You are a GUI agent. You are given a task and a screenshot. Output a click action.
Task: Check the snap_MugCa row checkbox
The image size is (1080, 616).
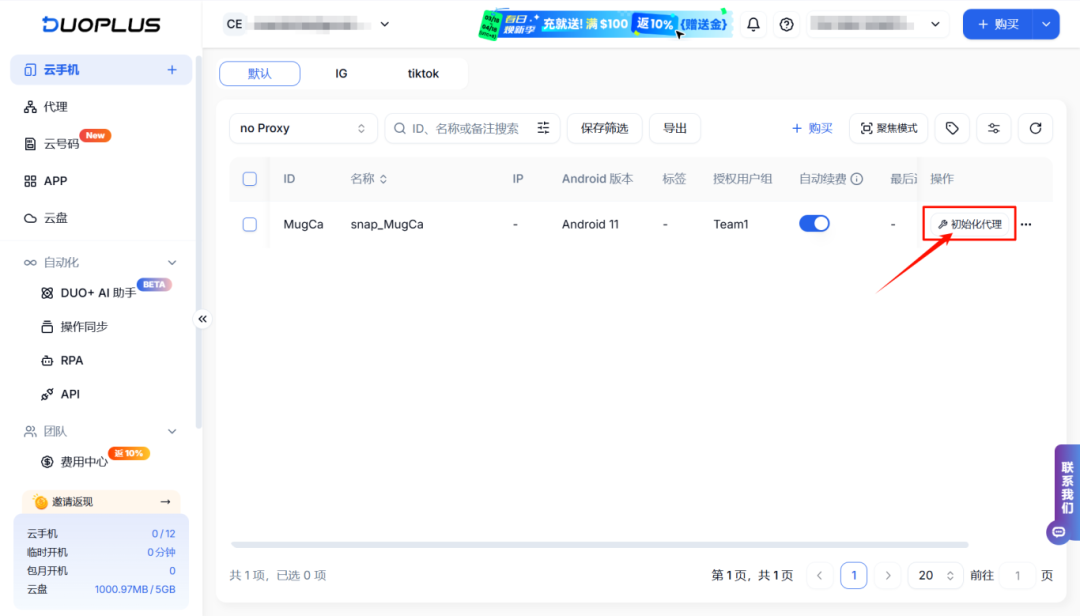tap(249, 224)
